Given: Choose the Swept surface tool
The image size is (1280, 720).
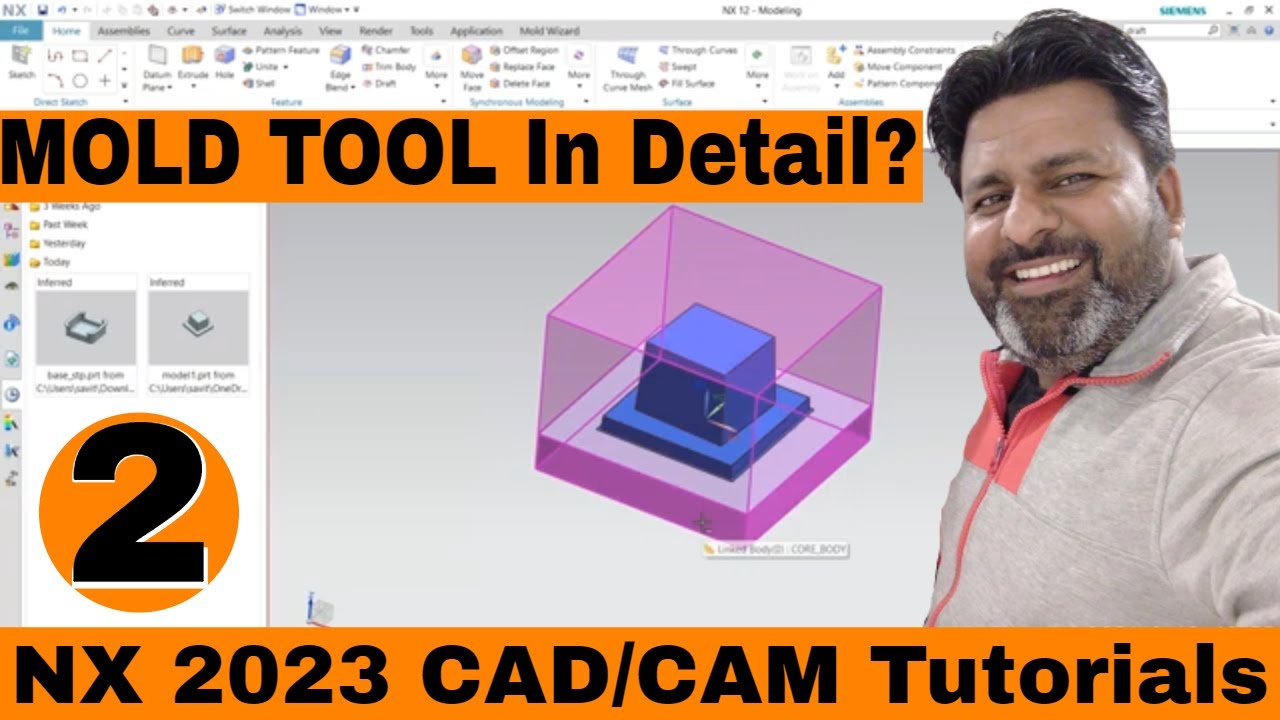Looking at the screenshot, I should point(678,67).
